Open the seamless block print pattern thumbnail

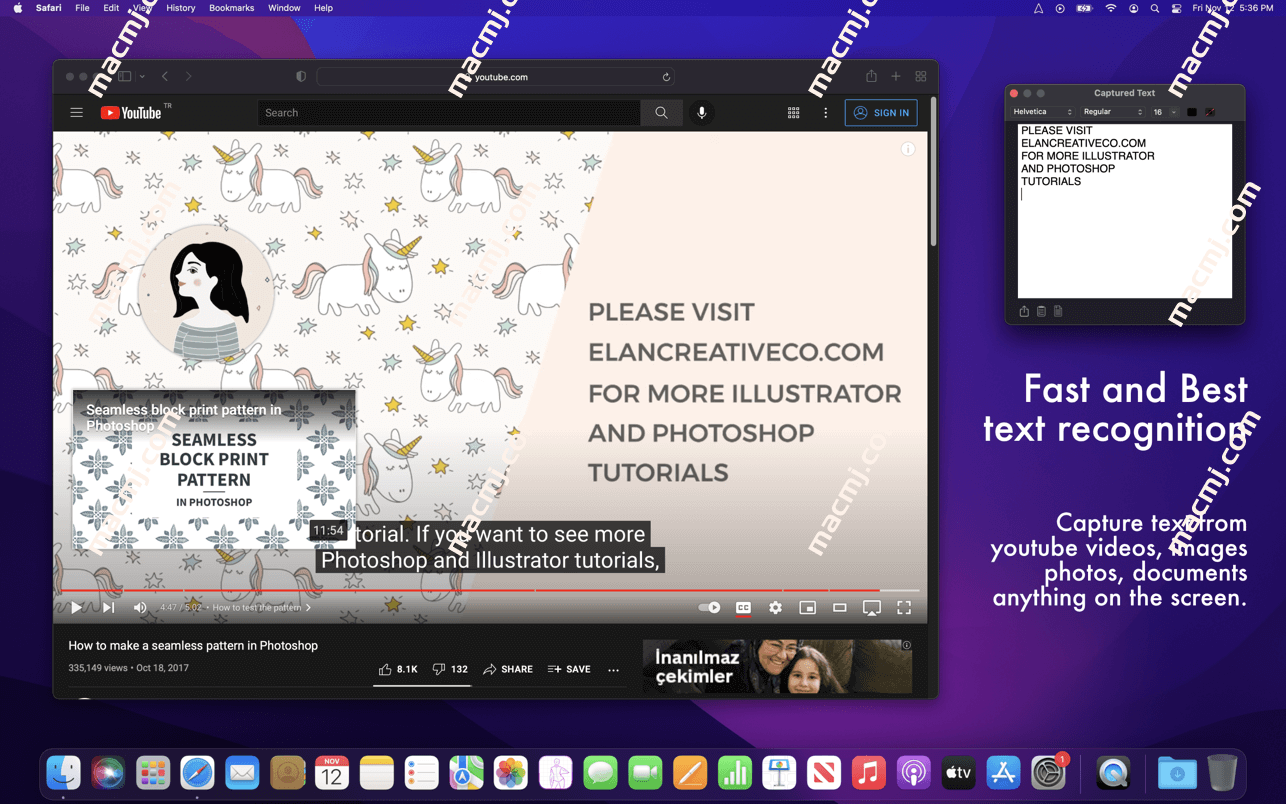(214, 469)
